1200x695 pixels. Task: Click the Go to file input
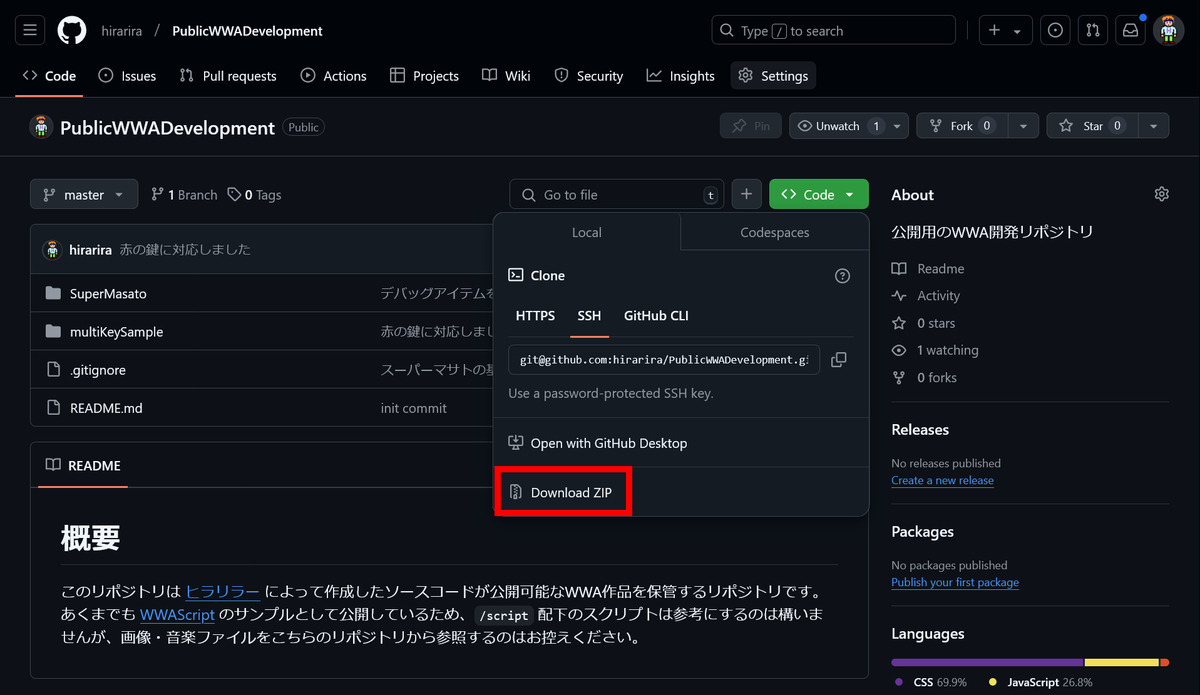point(616,194)
